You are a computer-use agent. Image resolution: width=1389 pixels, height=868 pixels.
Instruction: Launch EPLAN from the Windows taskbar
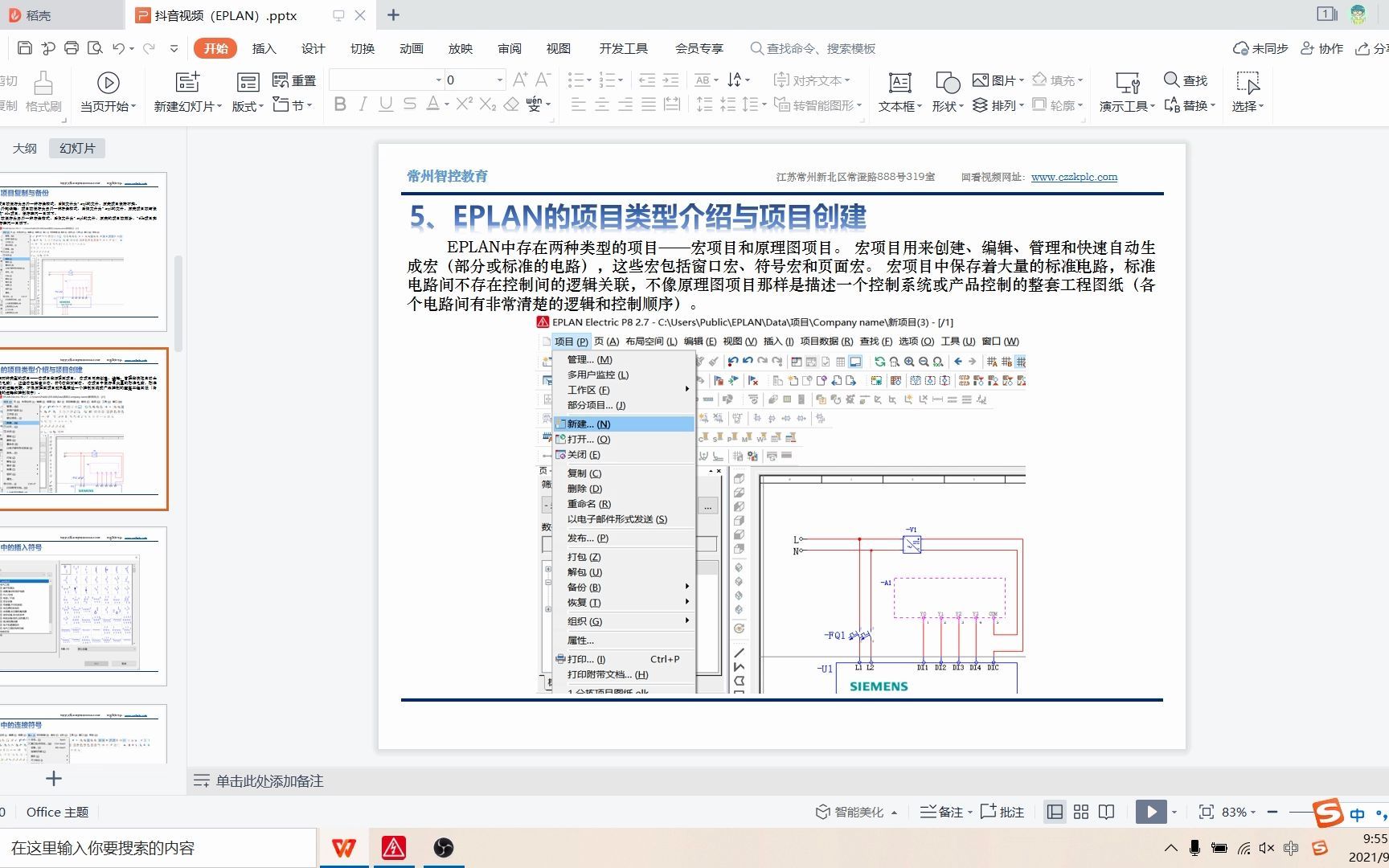393,848
